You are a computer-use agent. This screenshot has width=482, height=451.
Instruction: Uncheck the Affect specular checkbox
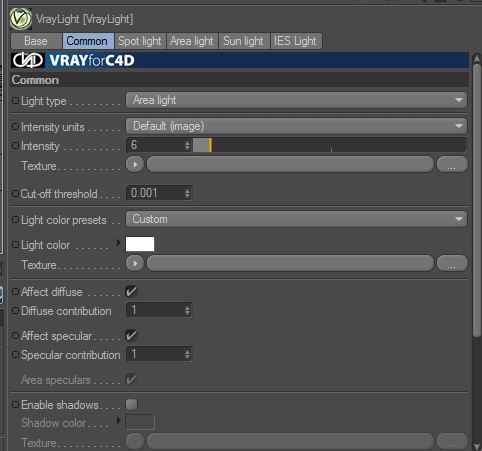click(131, 335)
